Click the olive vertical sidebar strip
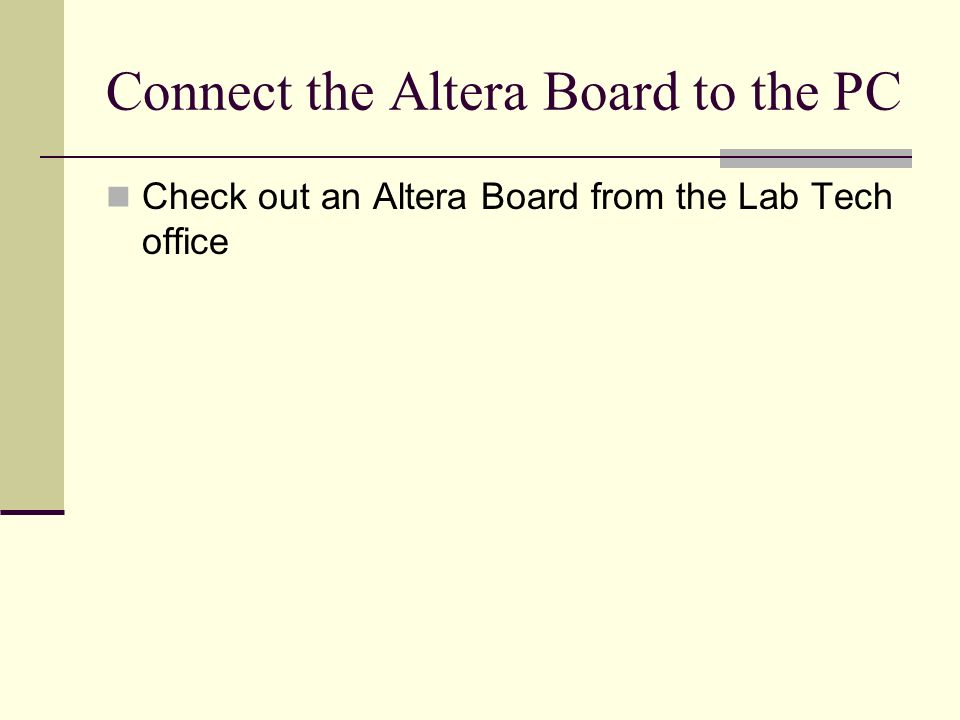The image size is (960, 720). pyautogui.click(x=32, y=255)
